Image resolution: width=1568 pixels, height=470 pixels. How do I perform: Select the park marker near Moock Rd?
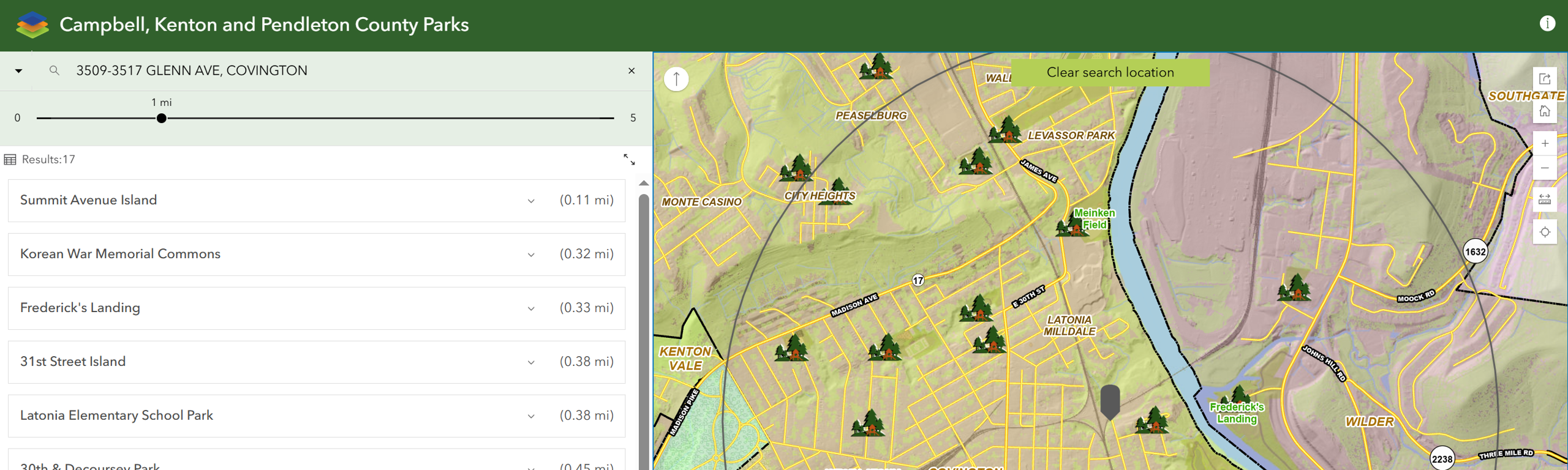pos(1294,288)
